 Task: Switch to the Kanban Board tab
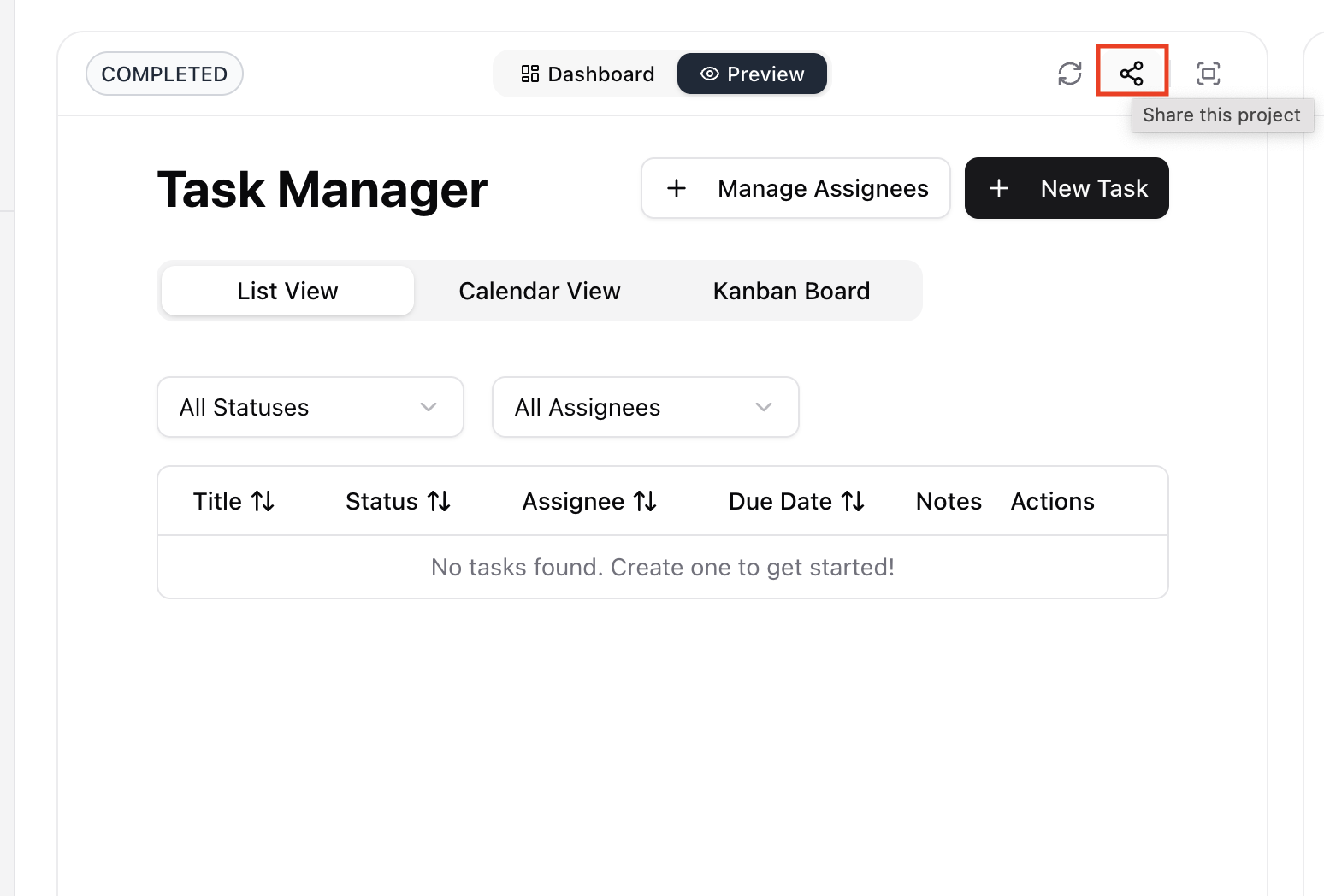pyautogui.click(x=790, y=291)
